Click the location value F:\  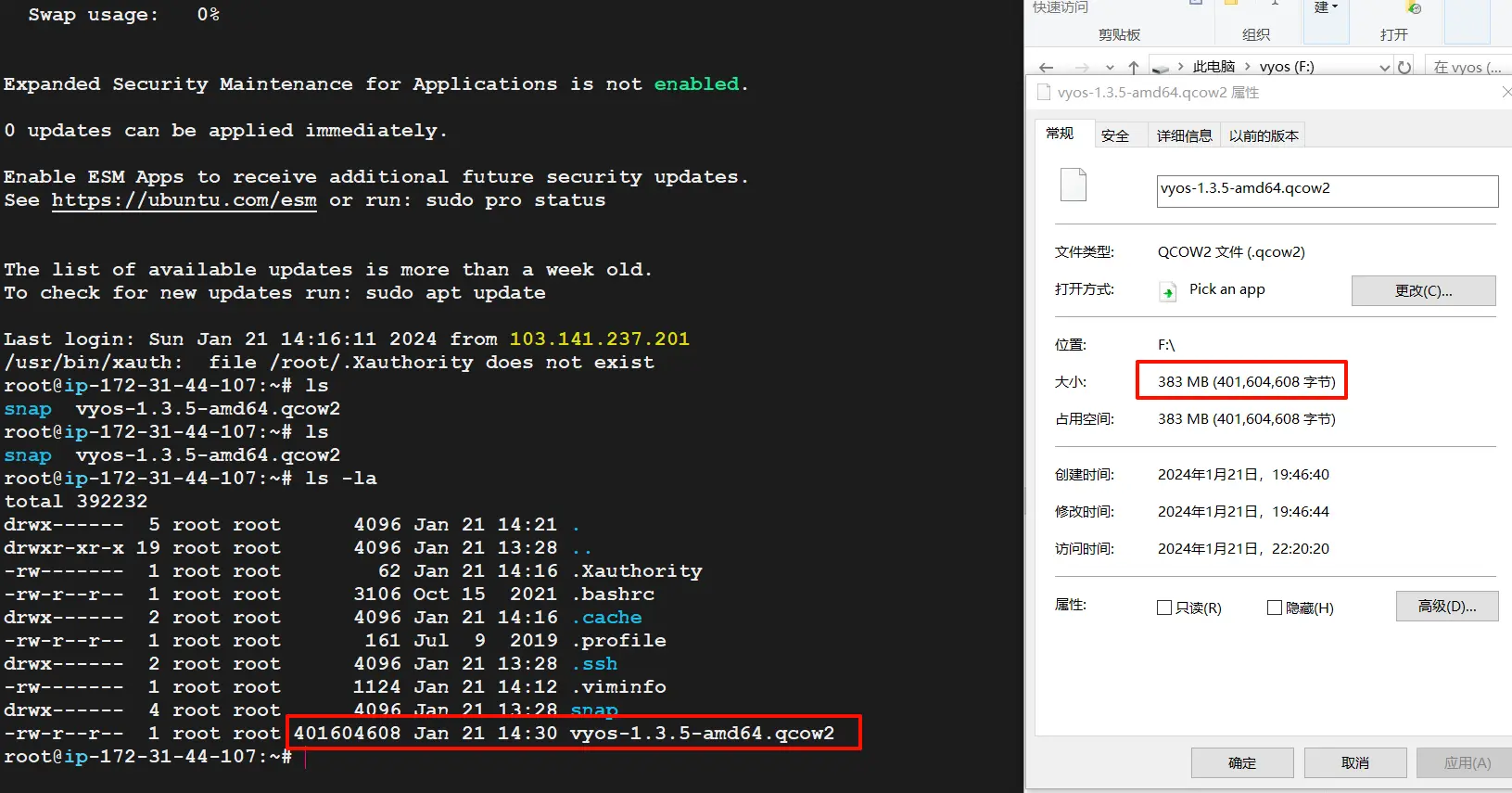tap(1166, 344)
